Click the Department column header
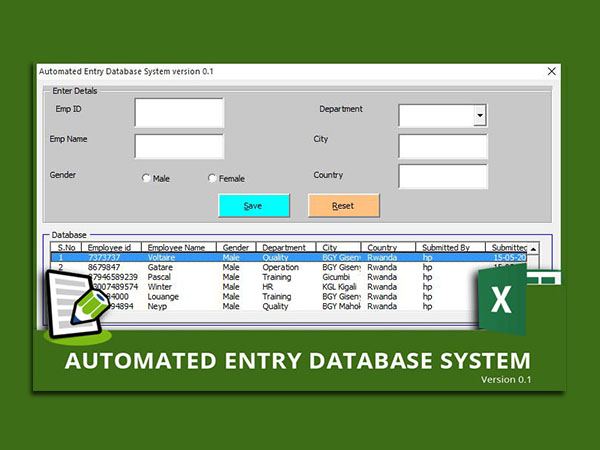 (286, 247)
